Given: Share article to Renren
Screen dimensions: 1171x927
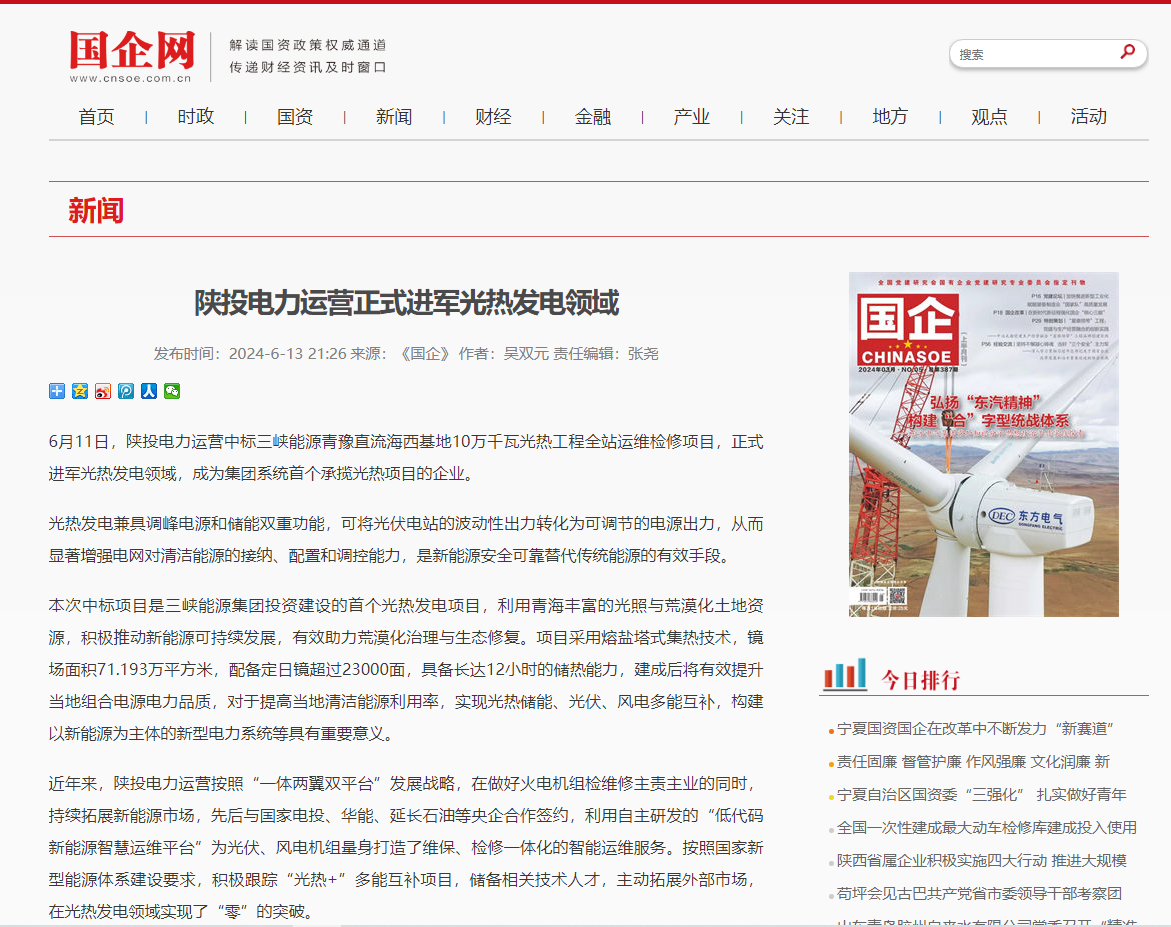Looking at the screenshot, I should [149, 391].
